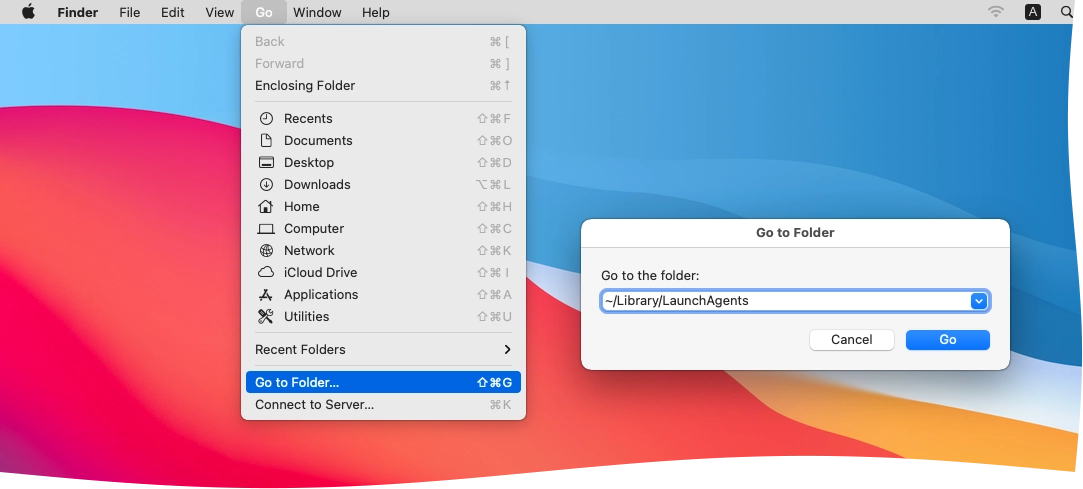Screen dimensions: 1083x489
Task: Select Downloads label in Go menu
Action: (x=317, y=185)
